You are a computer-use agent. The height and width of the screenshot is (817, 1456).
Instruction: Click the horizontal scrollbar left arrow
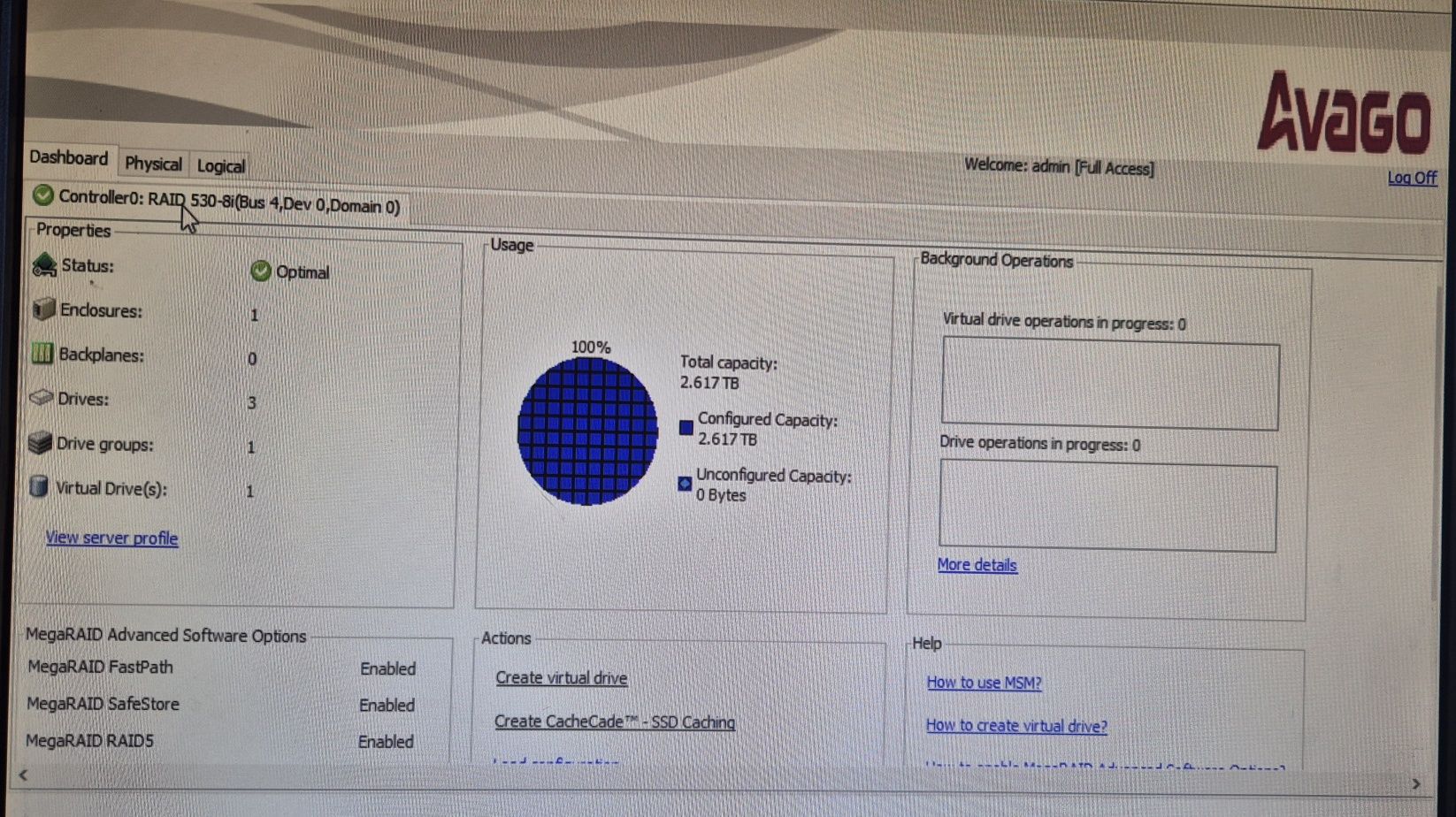(24, 775)
